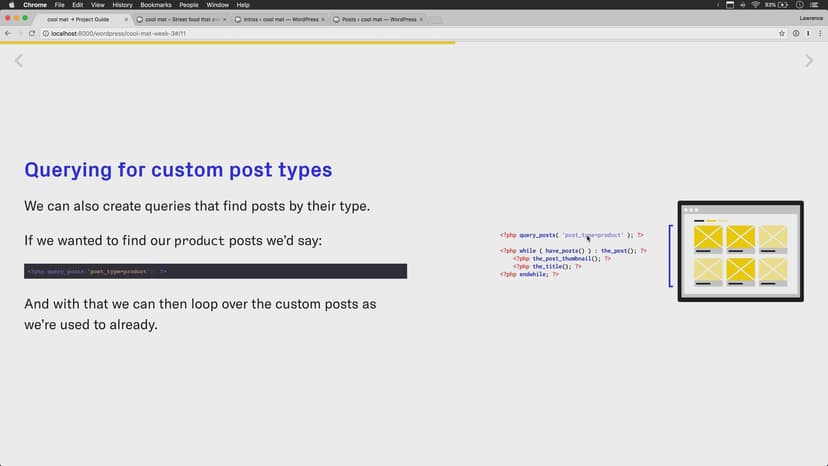This screenshot has height=466, width=828.
Task: Click the volume icon in the menu bar
Action: coord(741,5)
